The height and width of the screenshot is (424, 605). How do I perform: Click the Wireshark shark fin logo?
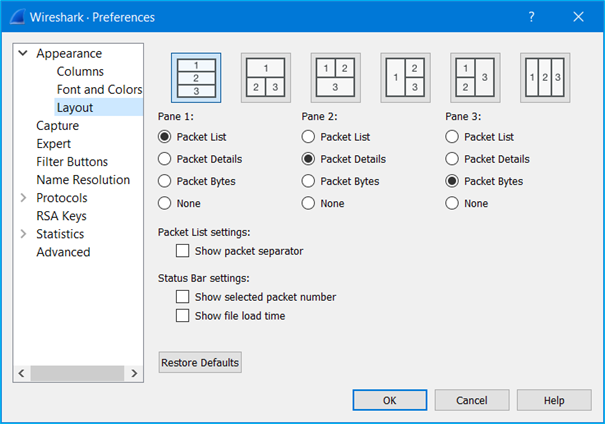pyautogui.click(x=17, y=17)
